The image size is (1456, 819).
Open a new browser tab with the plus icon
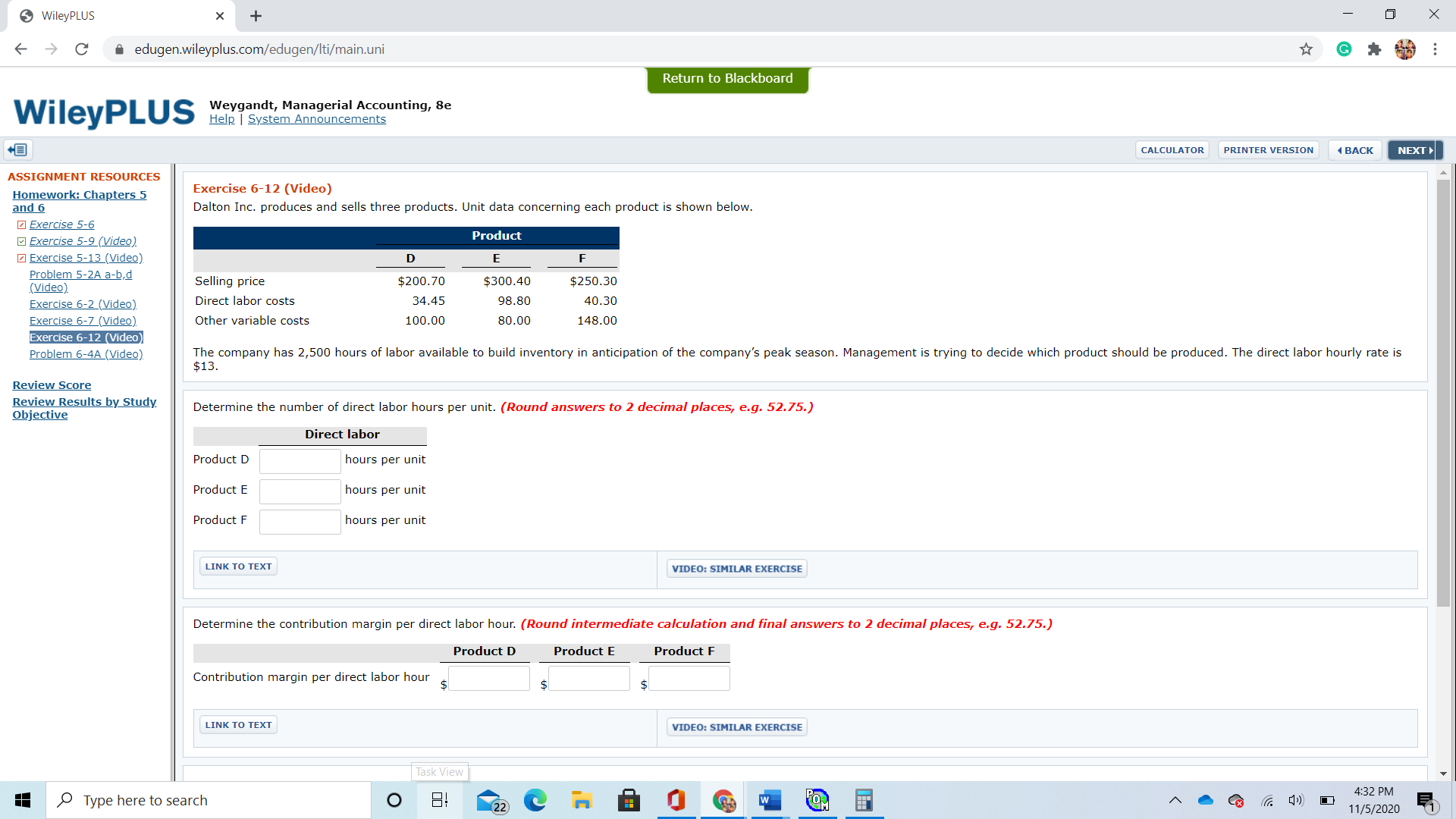pyautogui.click(x=256, y=15)
